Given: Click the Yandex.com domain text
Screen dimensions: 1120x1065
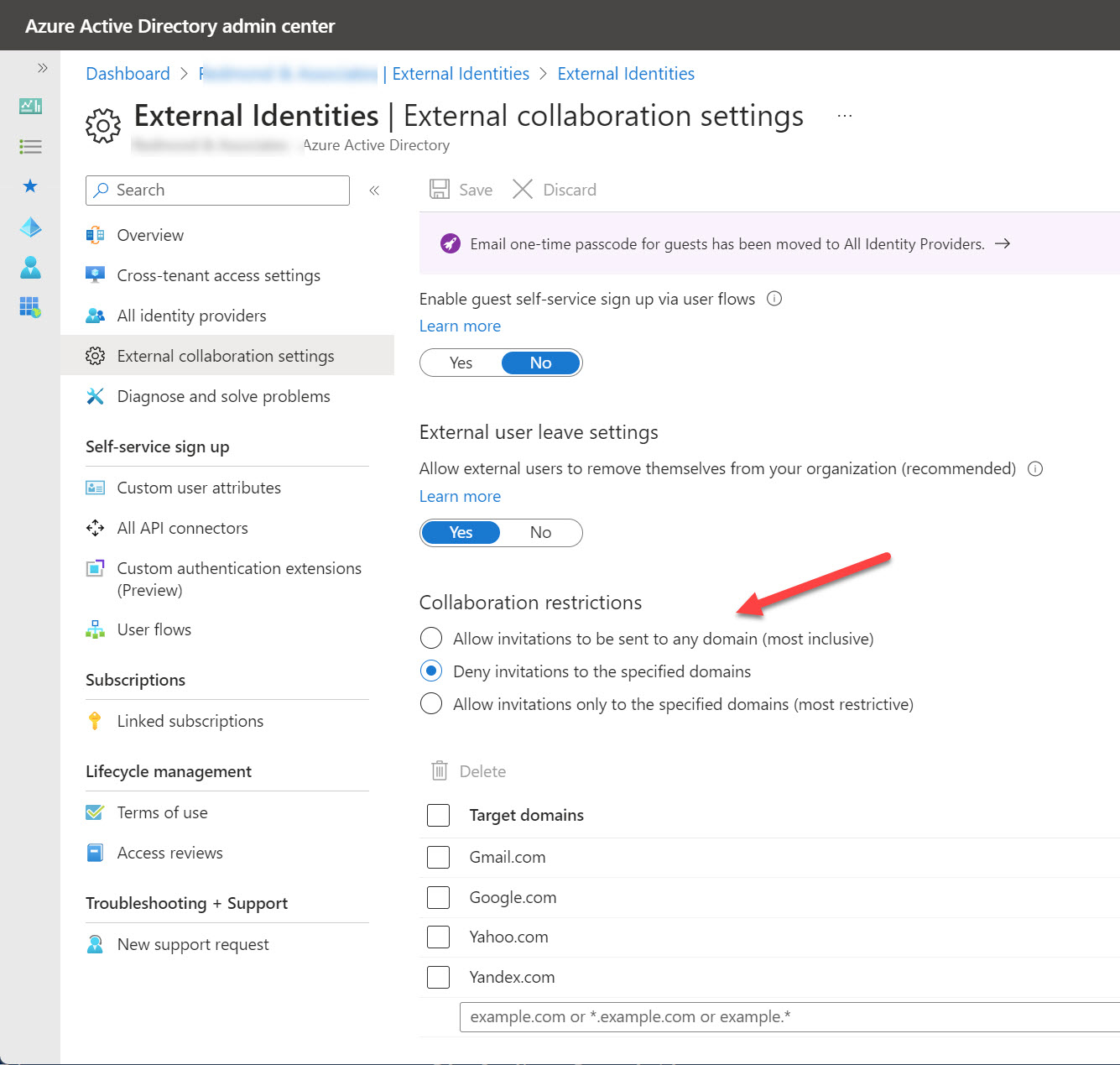Looking at the screenshot, I should (x=512, y=977).
